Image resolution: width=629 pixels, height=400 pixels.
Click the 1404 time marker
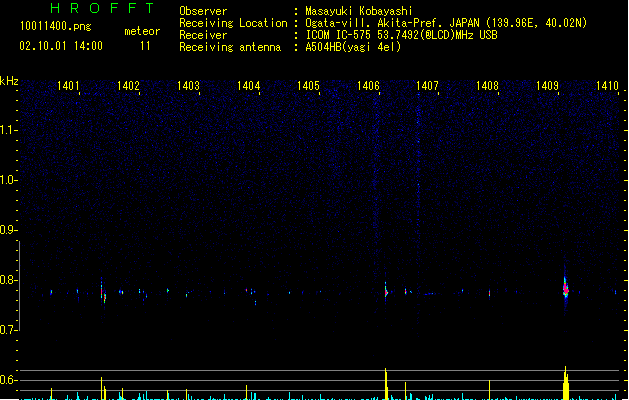pos(248,86)
